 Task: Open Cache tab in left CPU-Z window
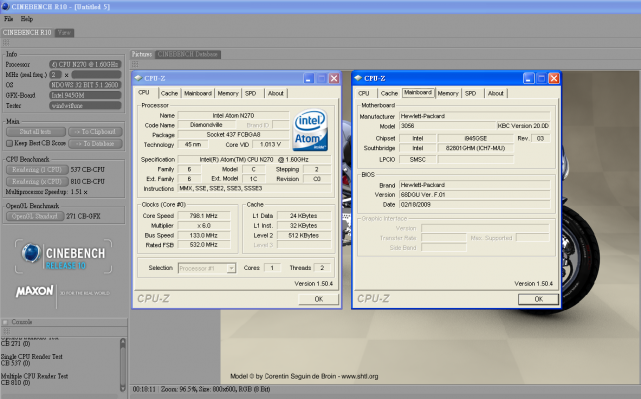169,93
